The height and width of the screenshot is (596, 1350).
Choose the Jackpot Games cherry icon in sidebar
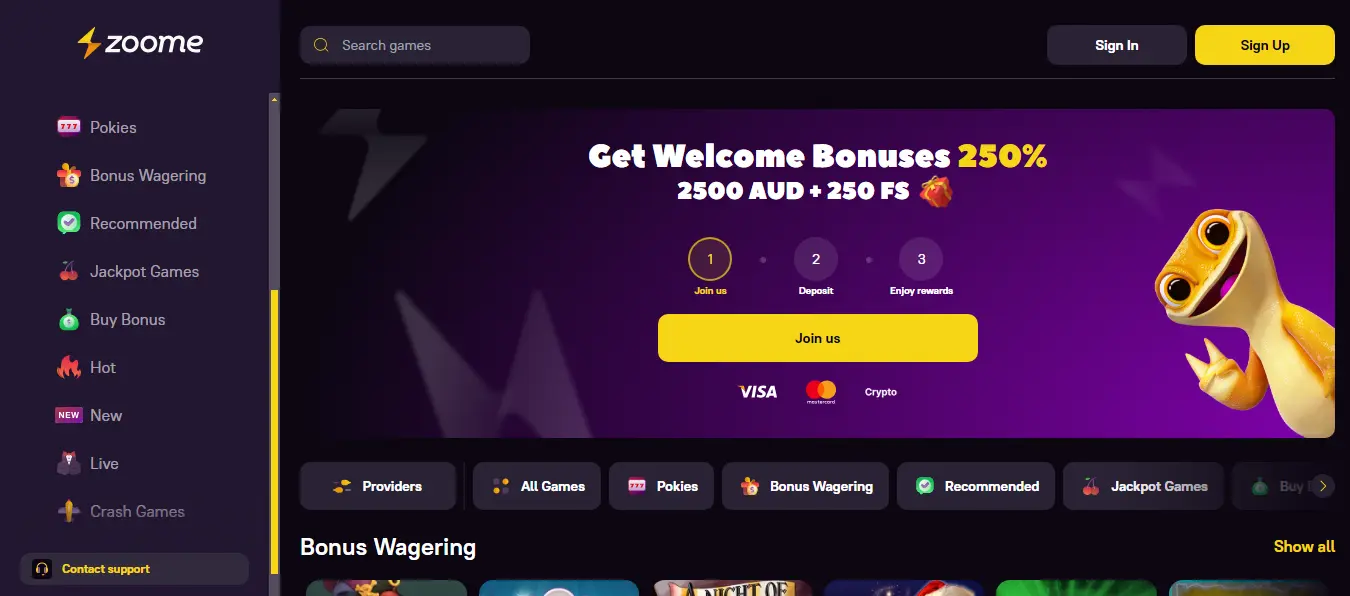(68, 271)
